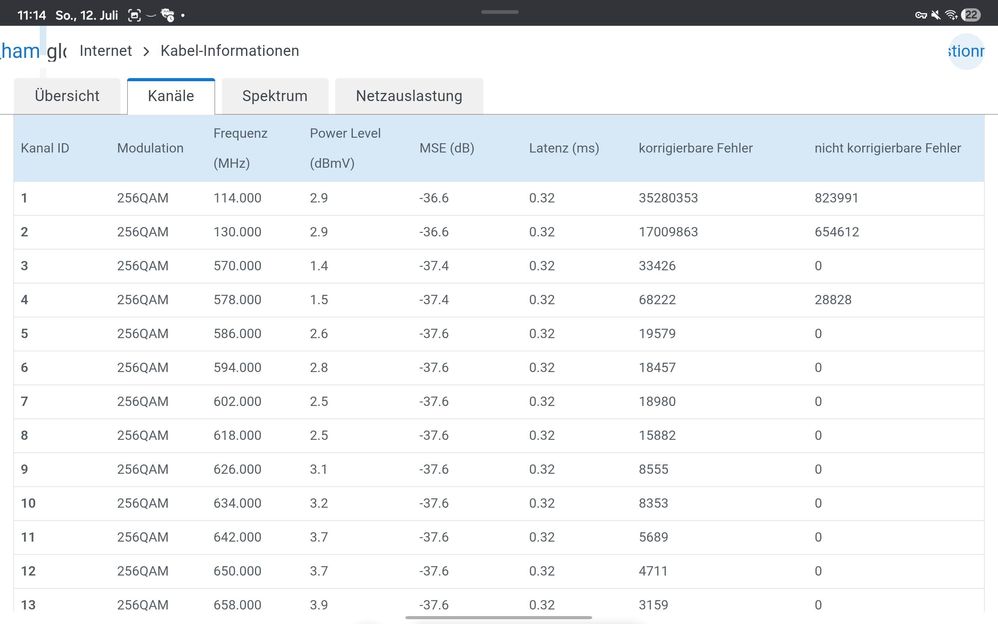Click MSE value -37.4 in channel 3 row
Viewport: 998px width, 624px height.
pyautogui.click(x=434, y=266)
